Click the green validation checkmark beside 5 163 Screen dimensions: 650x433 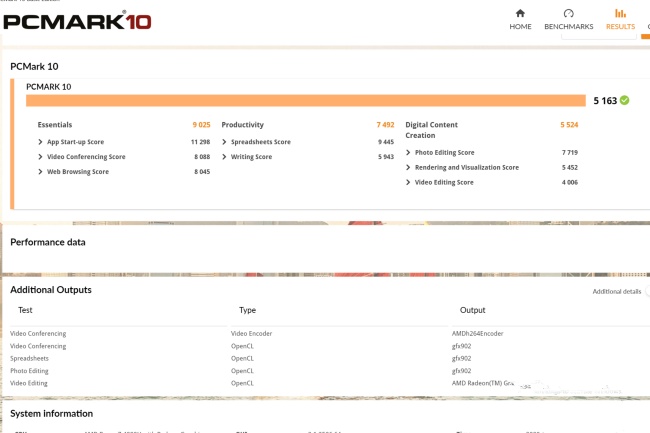click(x=625, y=100)
